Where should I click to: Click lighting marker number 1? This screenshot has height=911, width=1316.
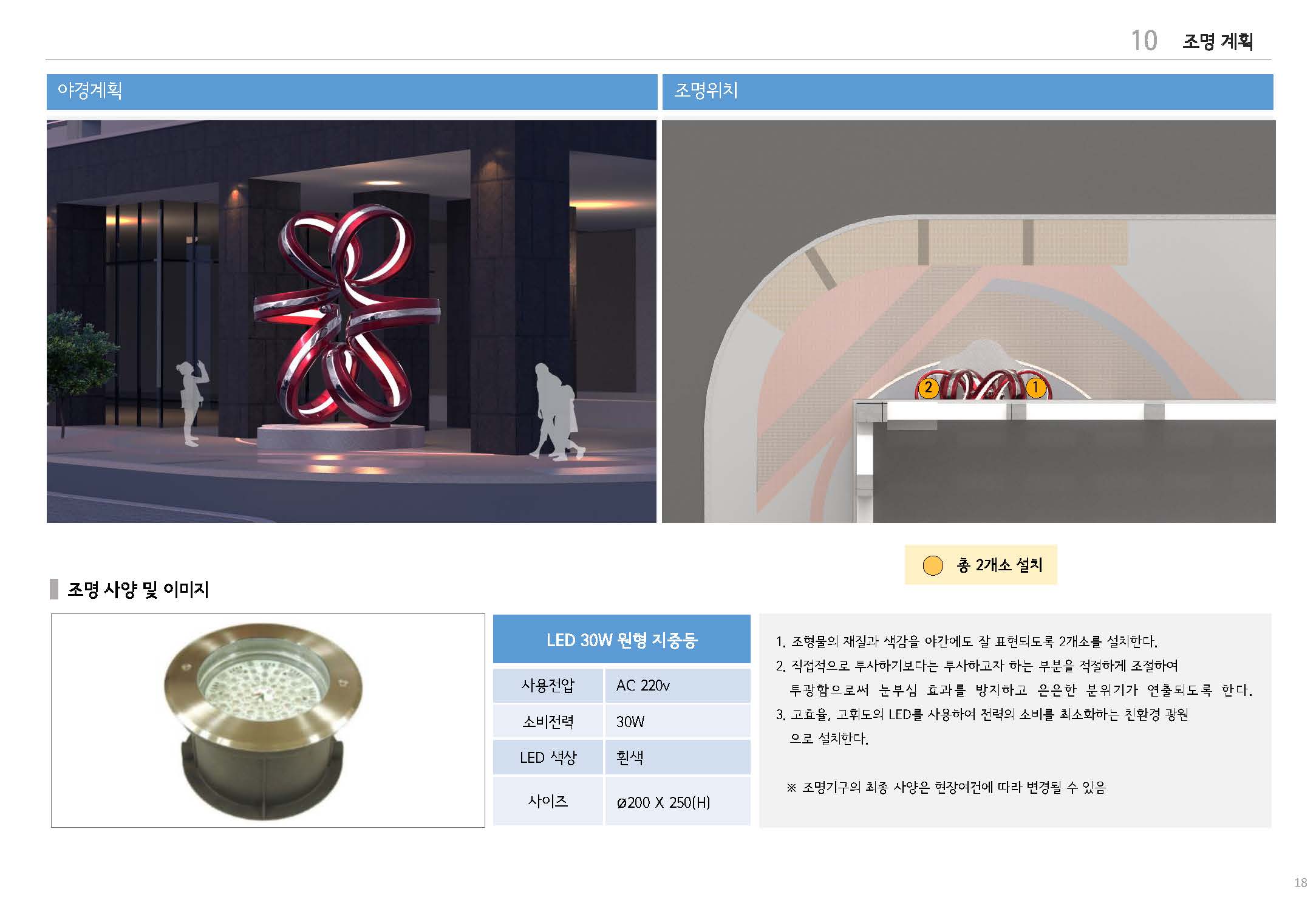point(1035,387)
